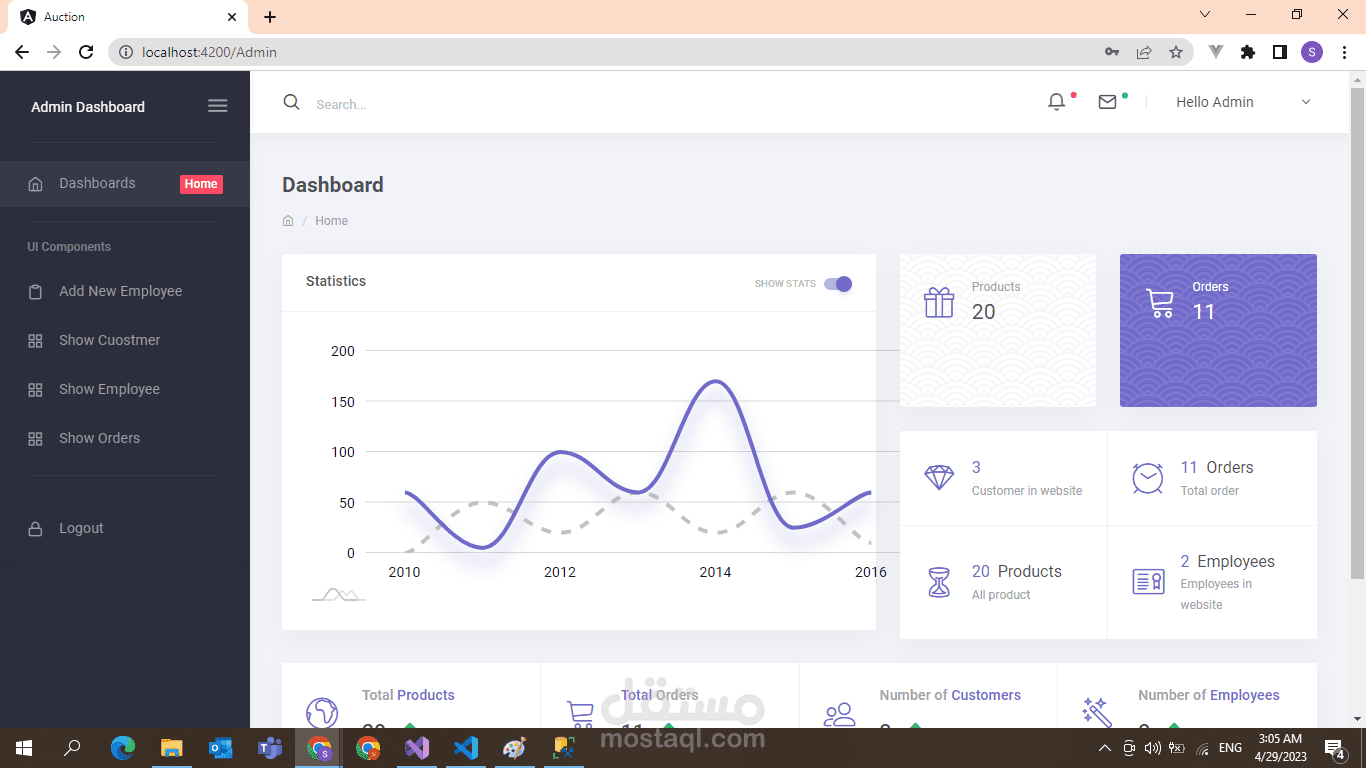Open File Explorer from taskbar
Screen dimensions: 1366x768
point(172,748)
